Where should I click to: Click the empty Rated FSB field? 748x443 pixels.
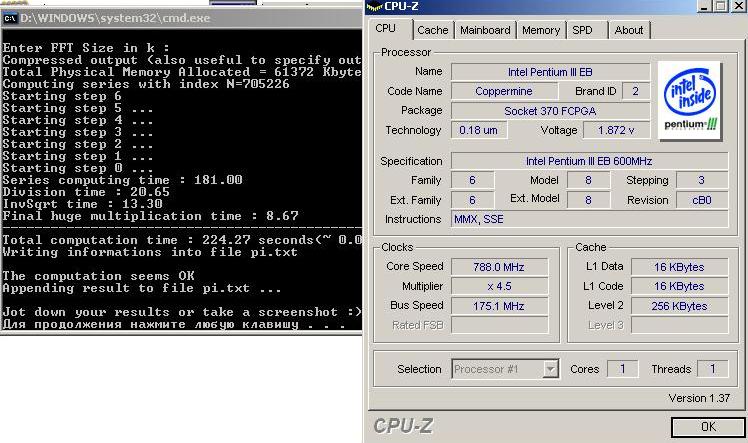pos(499,325)
